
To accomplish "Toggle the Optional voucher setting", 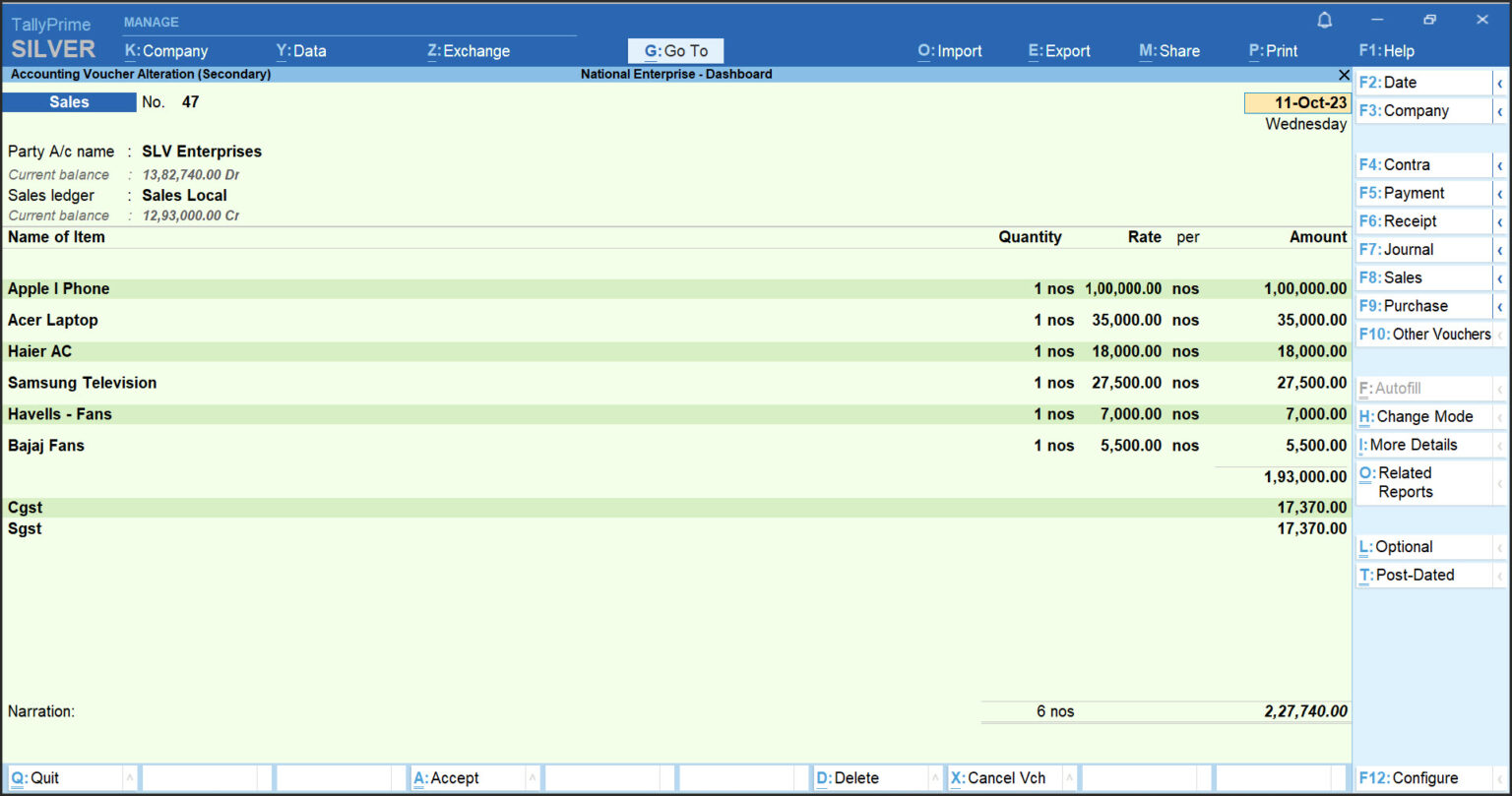I will [1403, 547].
